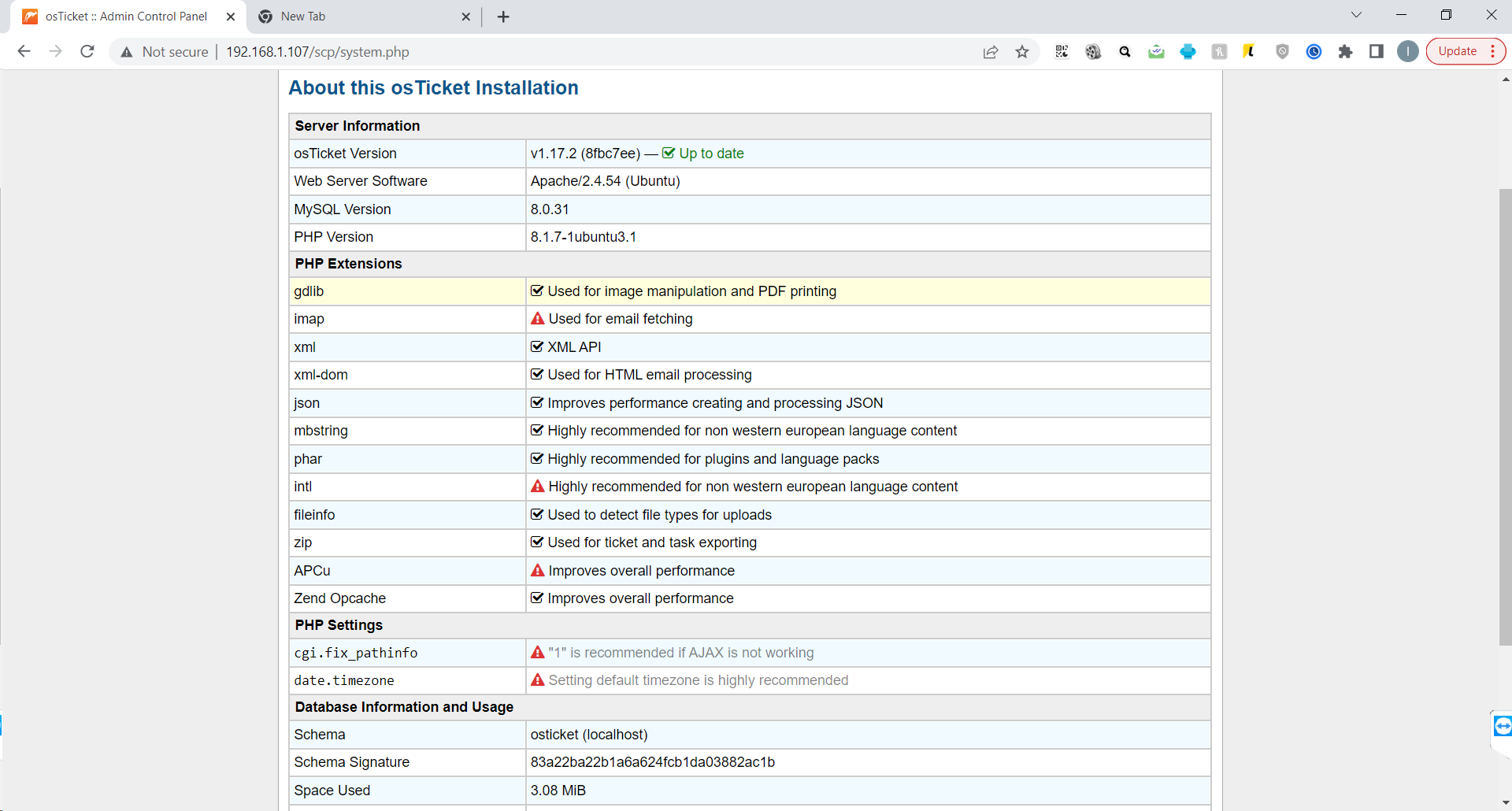Click the imap warning triangle icon
The height and width of the screenshot is (811, 1512).
[538, 319]
